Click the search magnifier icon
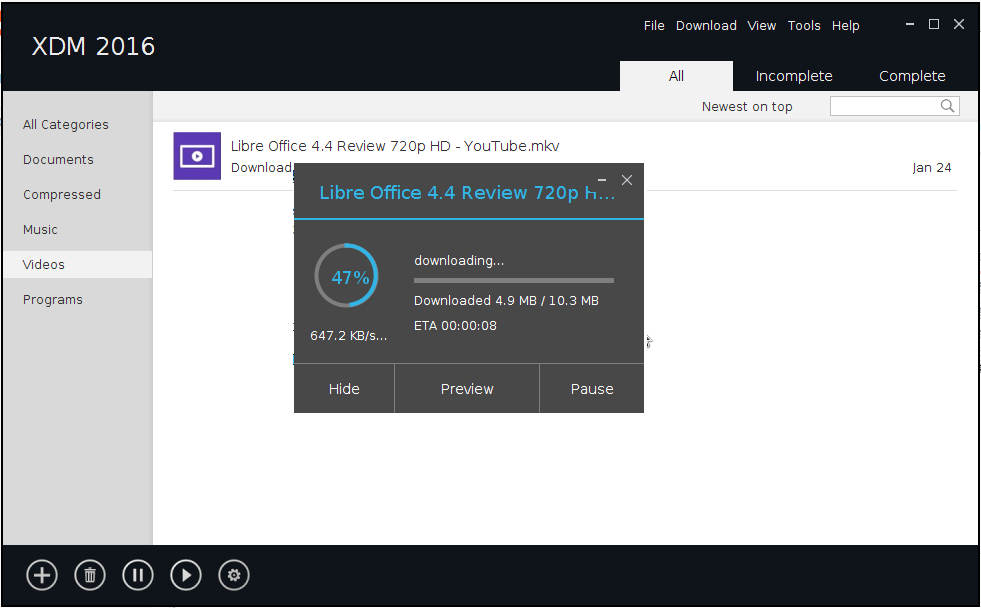 (x=948, y=106)
